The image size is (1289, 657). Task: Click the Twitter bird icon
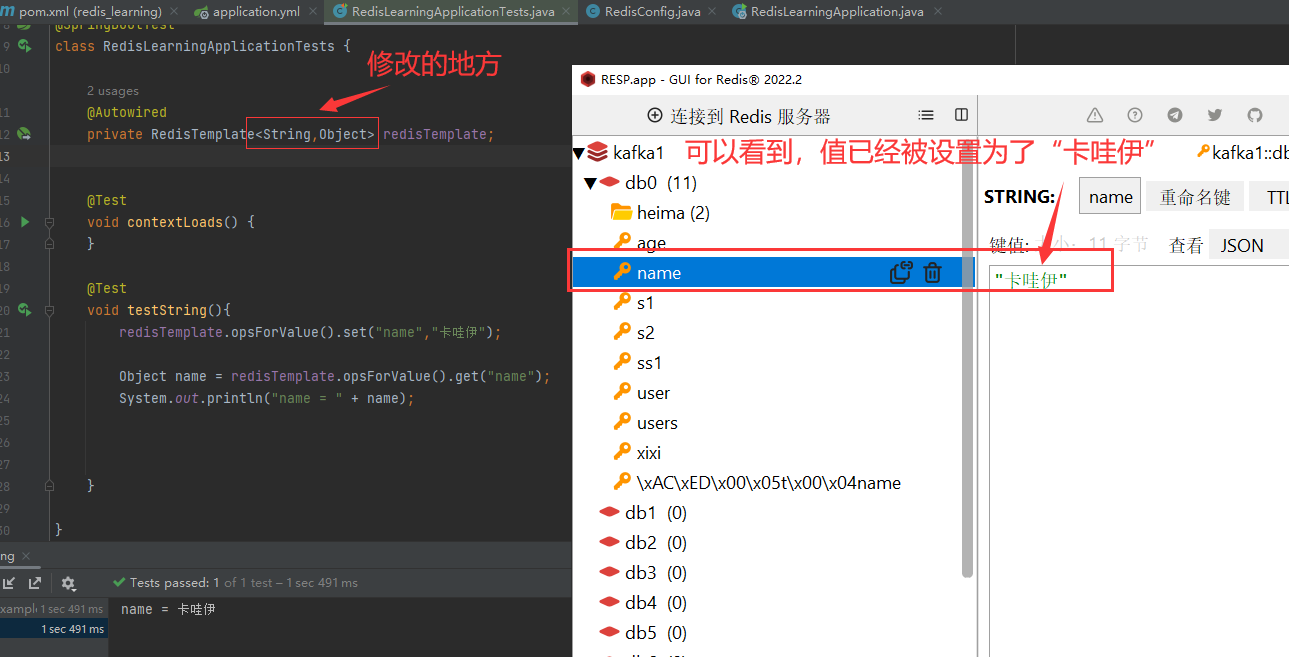coord(1215,115)
